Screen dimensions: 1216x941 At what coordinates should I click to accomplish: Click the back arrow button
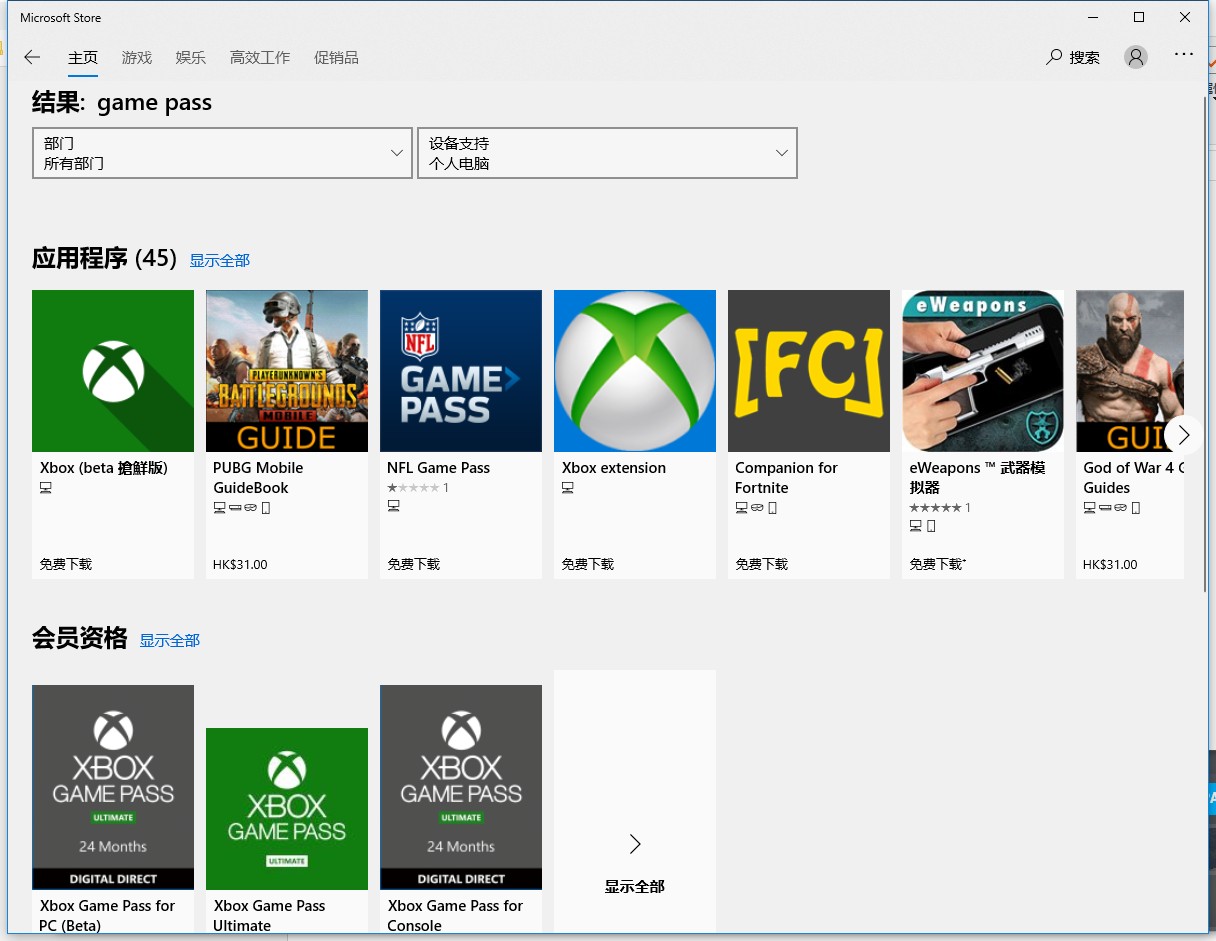[32, 57]
